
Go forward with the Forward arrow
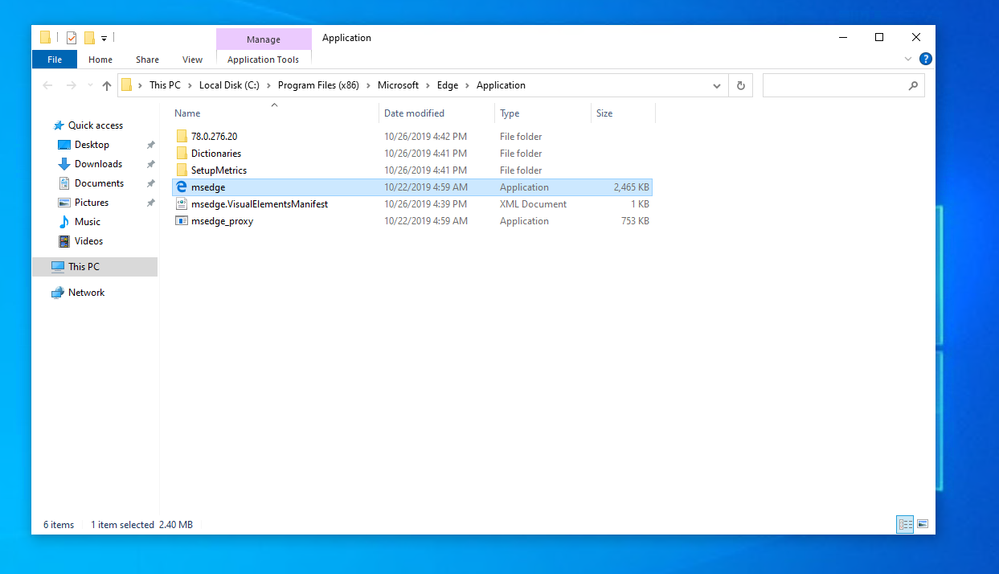coord(71,85)
